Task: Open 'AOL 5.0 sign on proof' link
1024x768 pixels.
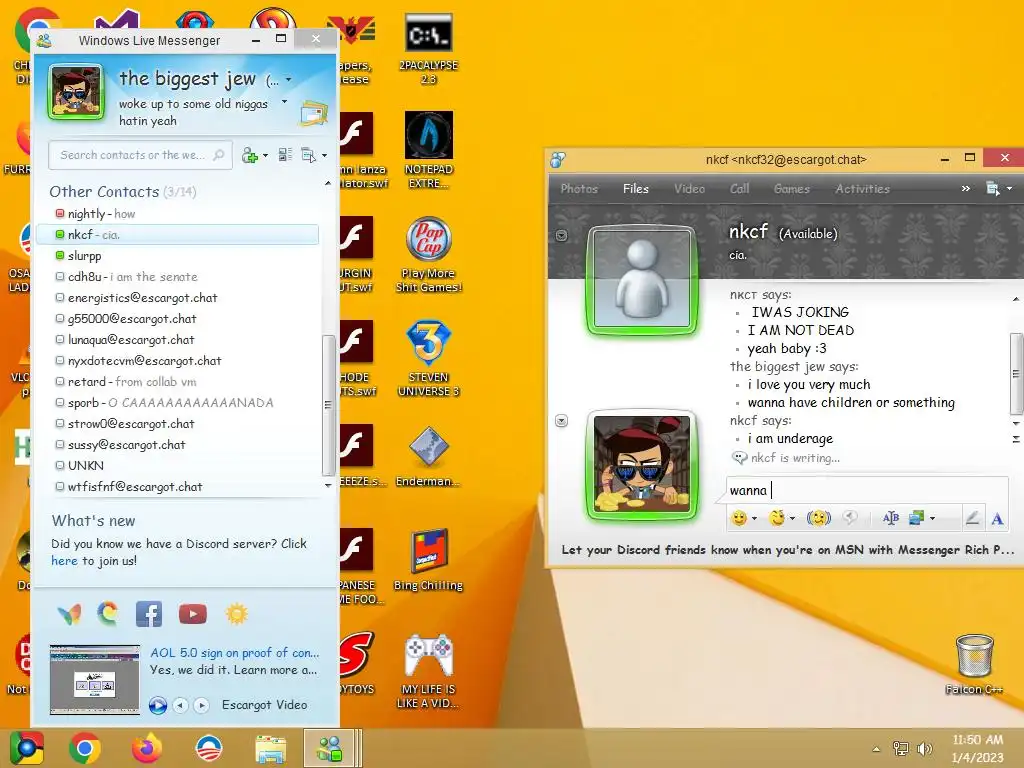Action: point(234,652)
